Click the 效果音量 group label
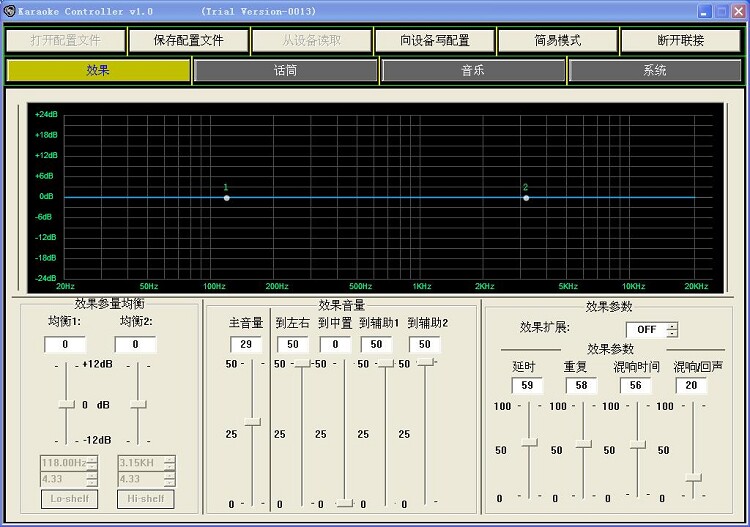The height and width of the screenshot is (527, 750). 342,305
